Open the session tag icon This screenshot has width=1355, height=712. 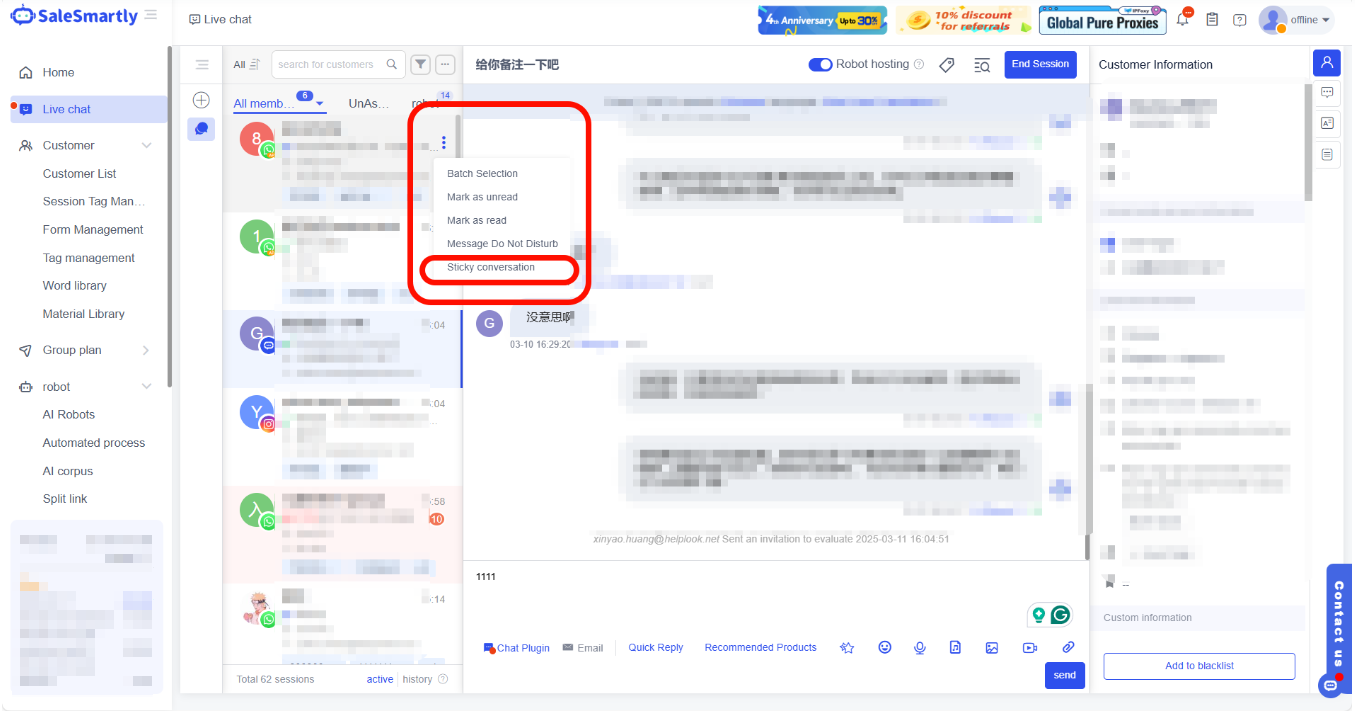point(947,65)
